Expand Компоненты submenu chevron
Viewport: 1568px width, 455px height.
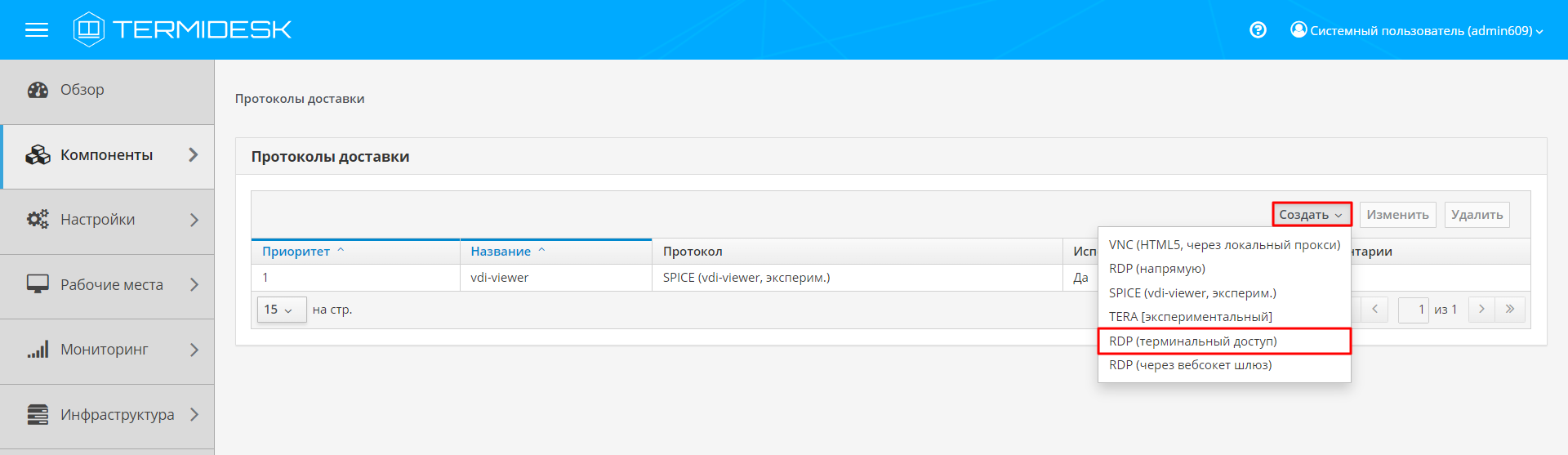194,154
